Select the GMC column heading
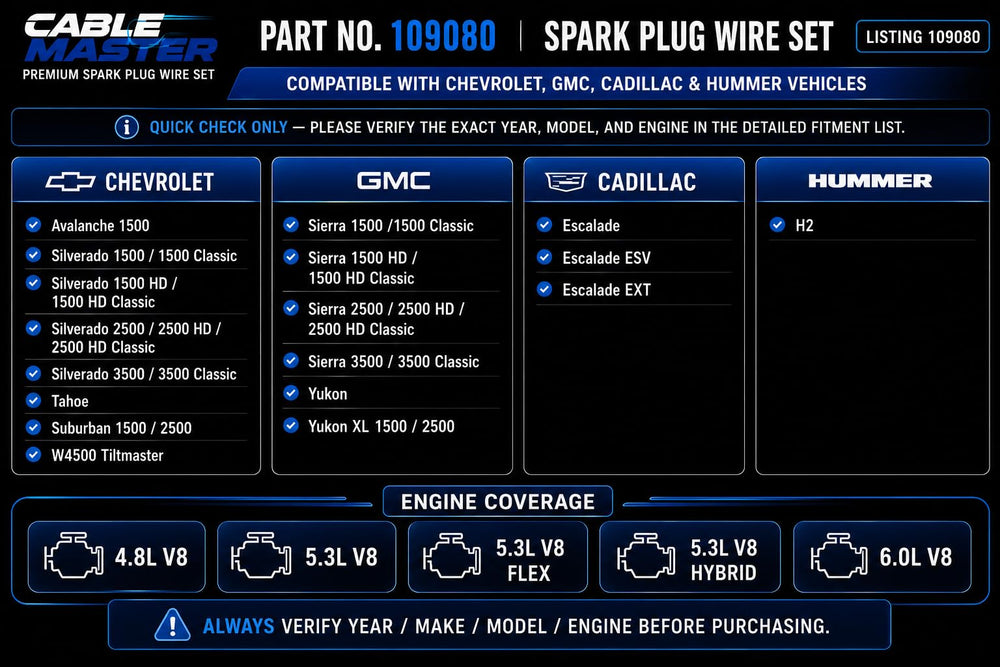Screen dimensions: 1000x667 tap(393, 181)
